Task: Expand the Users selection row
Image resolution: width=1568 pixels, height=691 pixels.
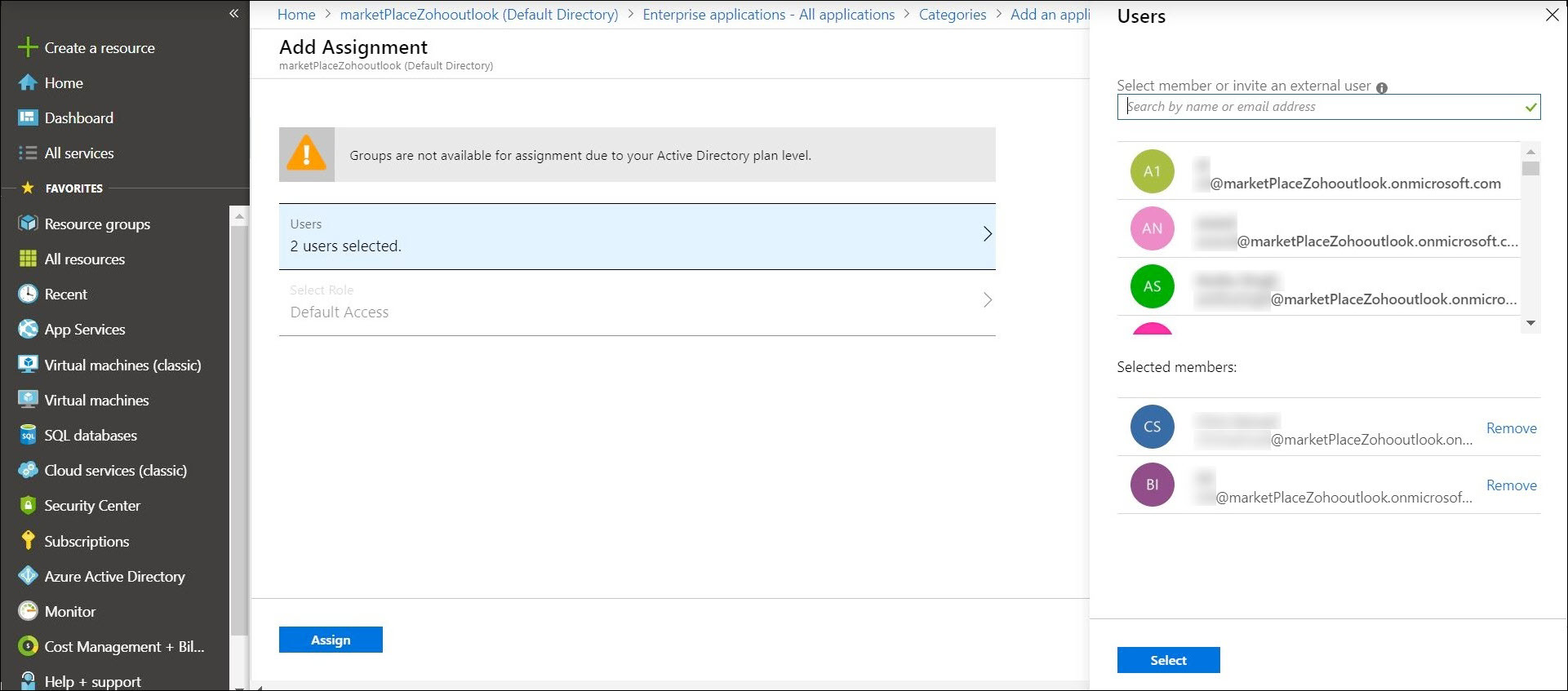Action: tap(637, 236)
